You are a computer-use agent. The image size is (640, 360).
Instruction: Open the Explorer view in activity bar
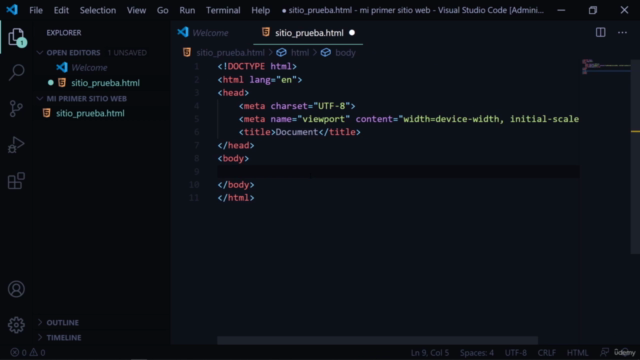pos(16,38)
